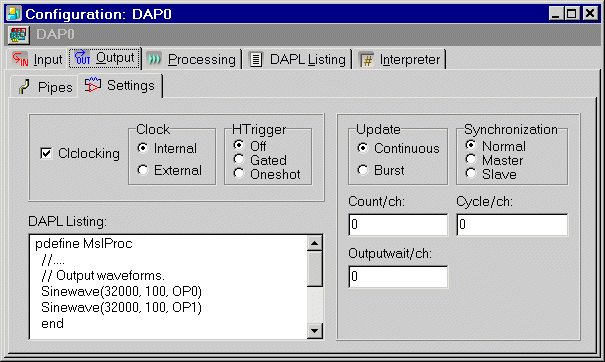This screenshot has width=605, height=362.
Task: Maximize the Configuration window
Action: click(x=572, y=14)
